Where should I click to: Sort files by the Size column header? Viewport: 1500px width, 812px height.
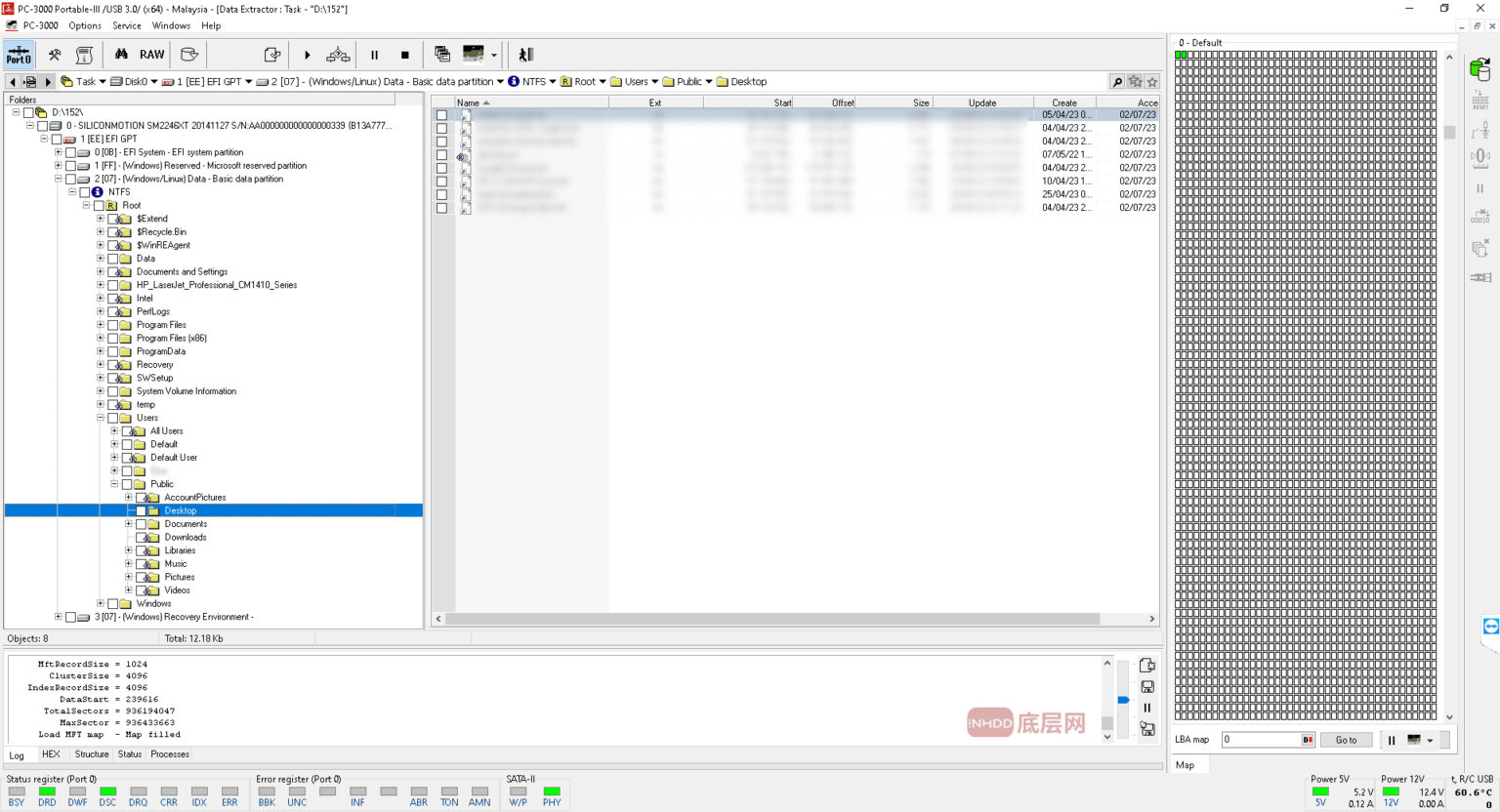[x=920, y=102]
